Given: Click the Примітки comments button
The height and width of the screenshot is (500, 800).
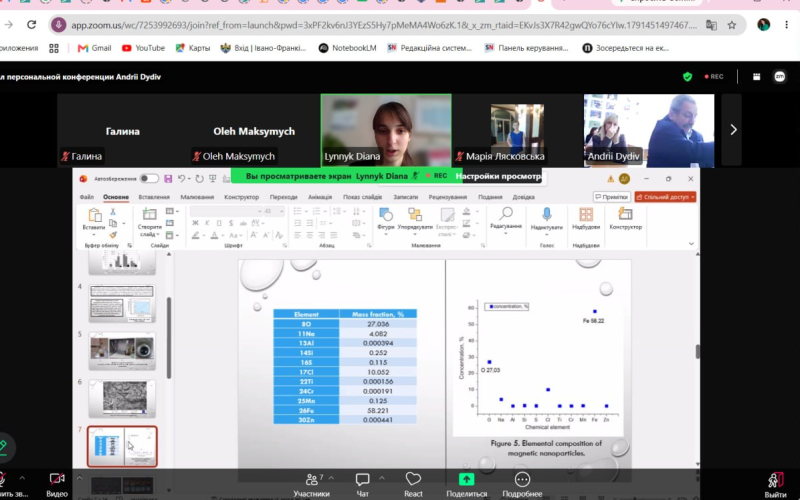Looking at the screenshot, I should (612, 197).
